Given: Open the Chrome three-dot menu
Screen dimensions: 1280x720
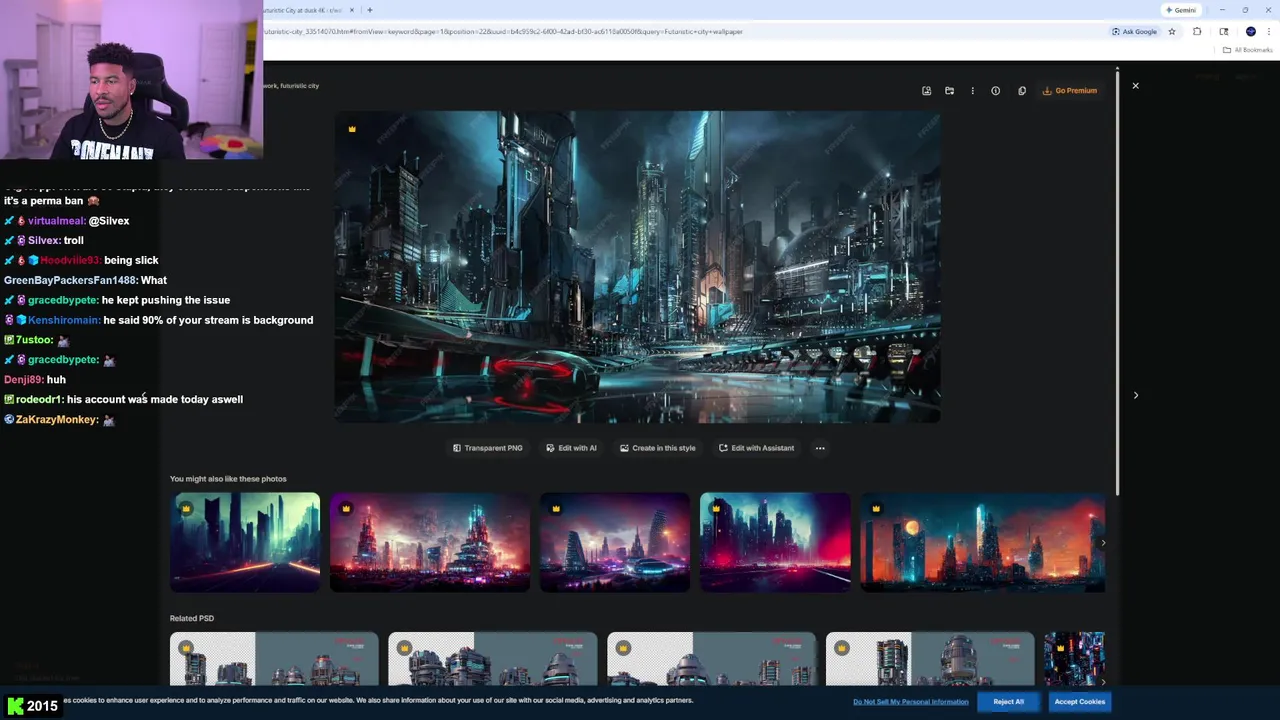Looking at the screenshot, I should click(1269, 31).
